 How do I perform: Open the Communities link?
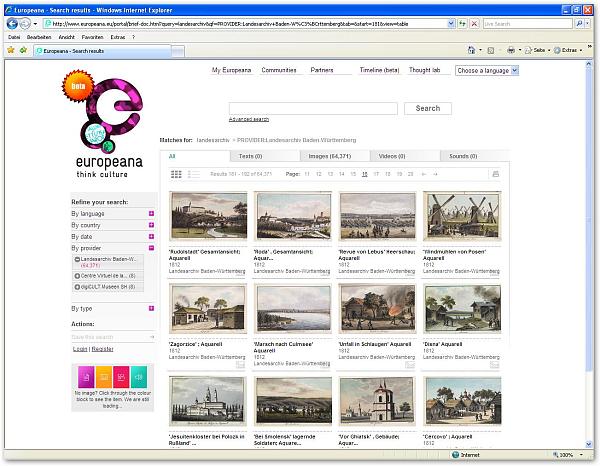pos(279,70)
